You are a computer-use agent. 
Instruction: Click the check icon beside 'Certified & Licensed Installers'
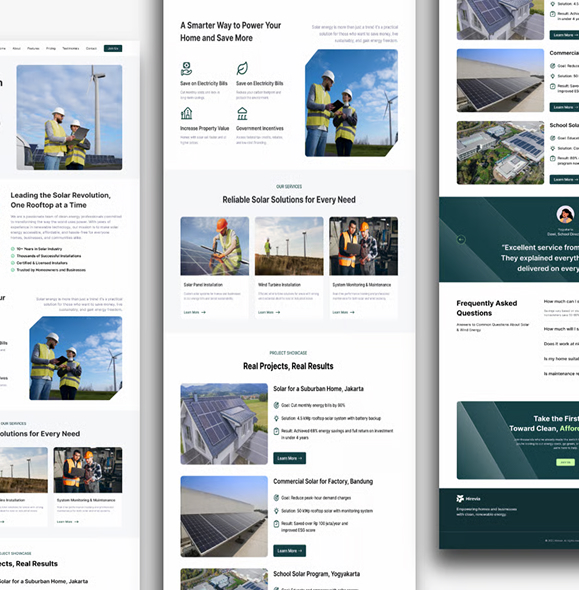click(13, 263)
